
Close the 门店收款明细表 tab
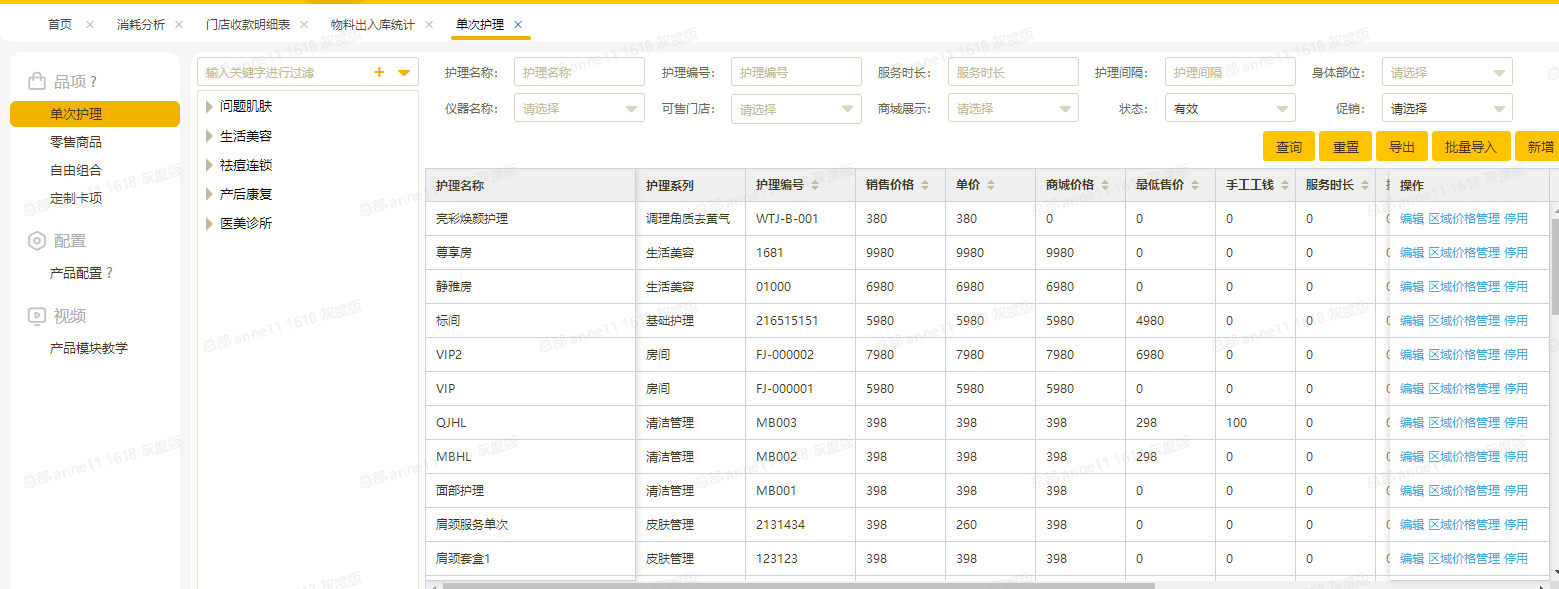pyautogui.click(x=305, y=24)
